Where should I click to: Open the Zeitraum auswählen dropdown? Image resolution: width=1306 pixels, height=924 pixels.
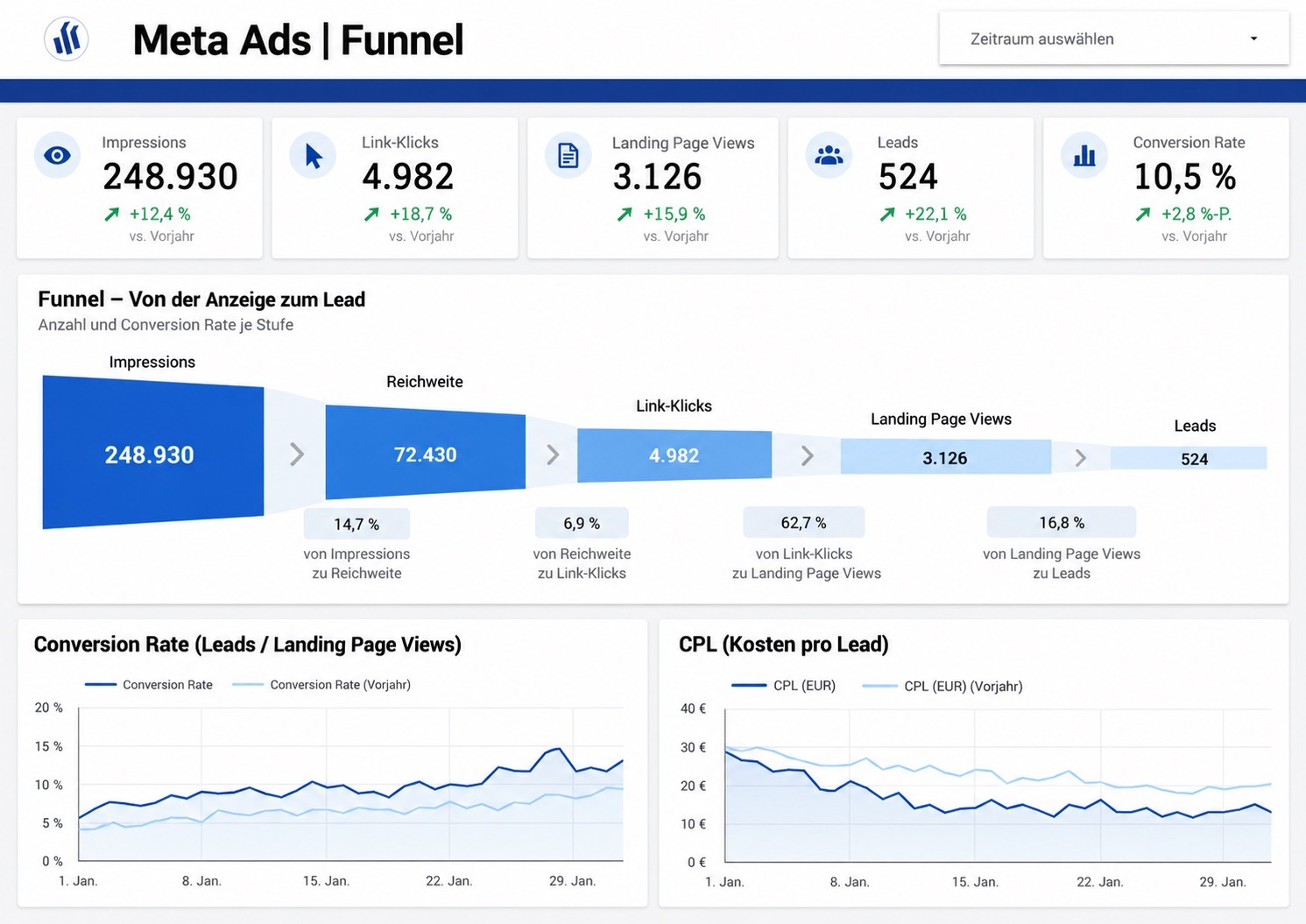[1113, 39]
